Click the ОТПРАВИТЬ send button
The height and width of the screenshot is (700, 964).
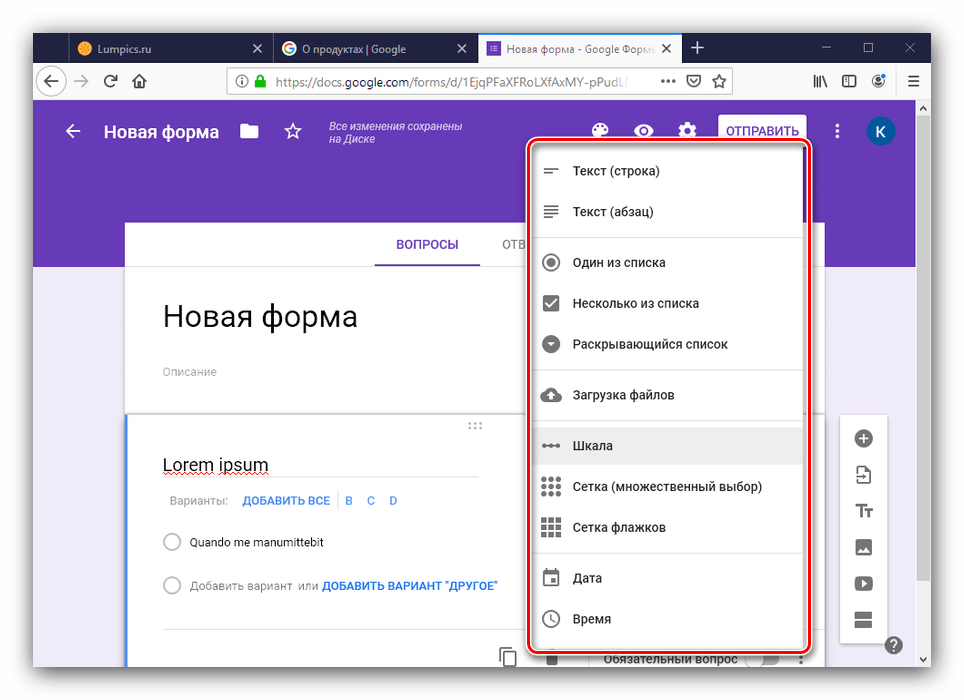click(x=762, y=130)
